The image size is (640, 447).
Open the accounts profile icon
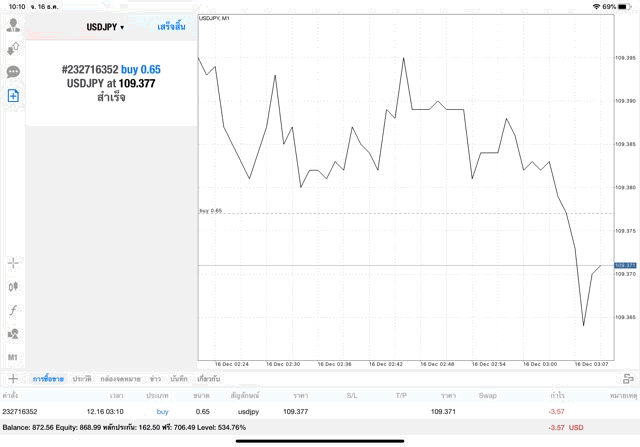click(x=13, y=25)
